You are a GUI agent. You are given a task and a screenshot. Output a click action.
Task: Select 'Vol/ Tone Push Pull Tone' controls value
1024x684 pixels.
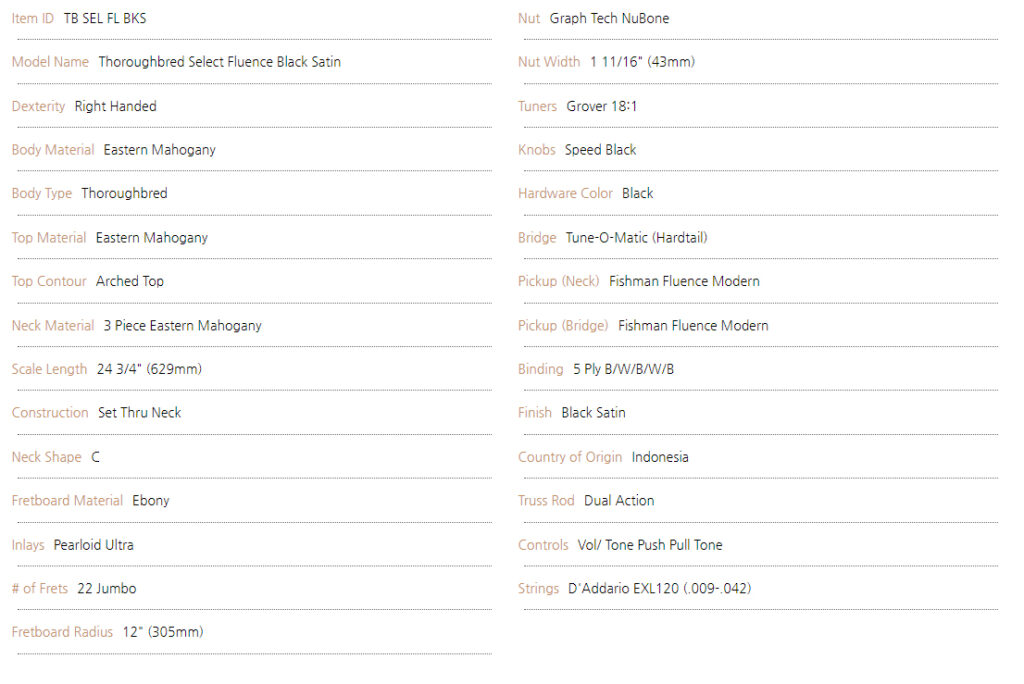pyautogui.click(x=650, y=545)
